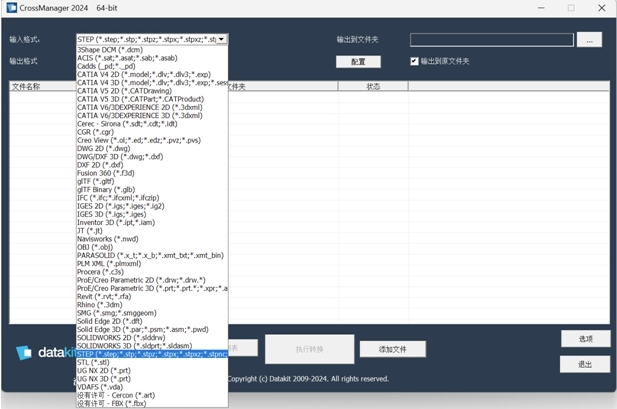This screenshot has height=409, width=617.
Task: Click the 状态 column header
Action: coord(373,86)
